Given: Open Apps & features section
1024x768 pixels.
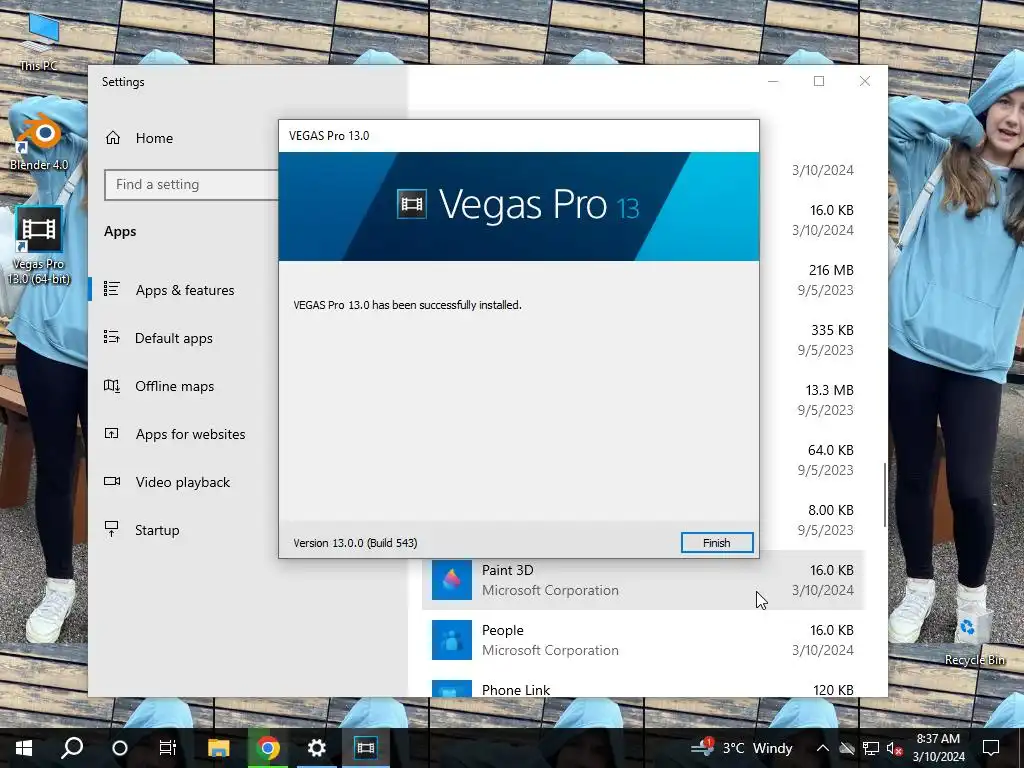Looking at the screenshot, I should 185,290.
